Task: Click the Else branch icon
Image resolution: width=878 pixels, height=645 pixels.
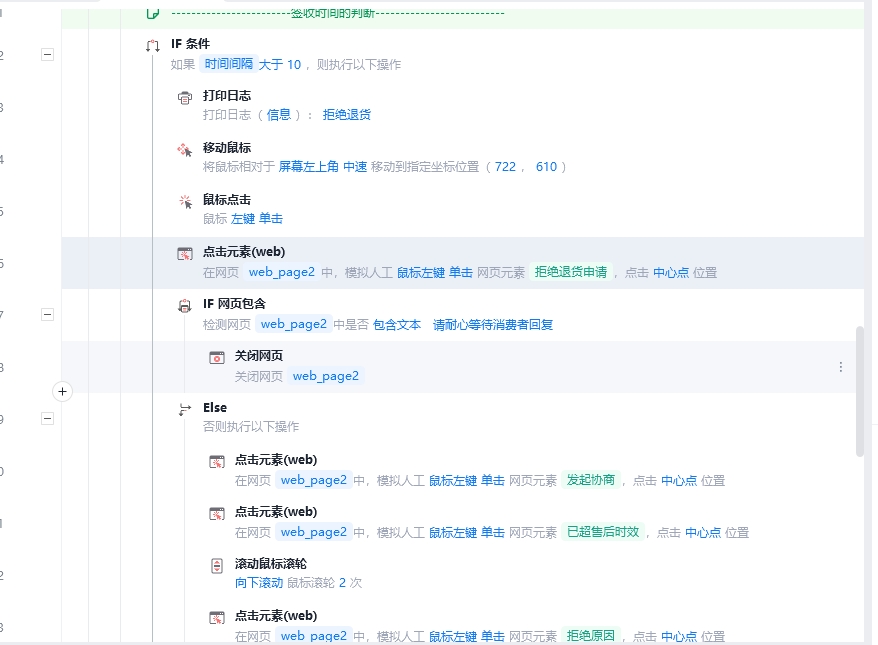Action: (184, 410)
